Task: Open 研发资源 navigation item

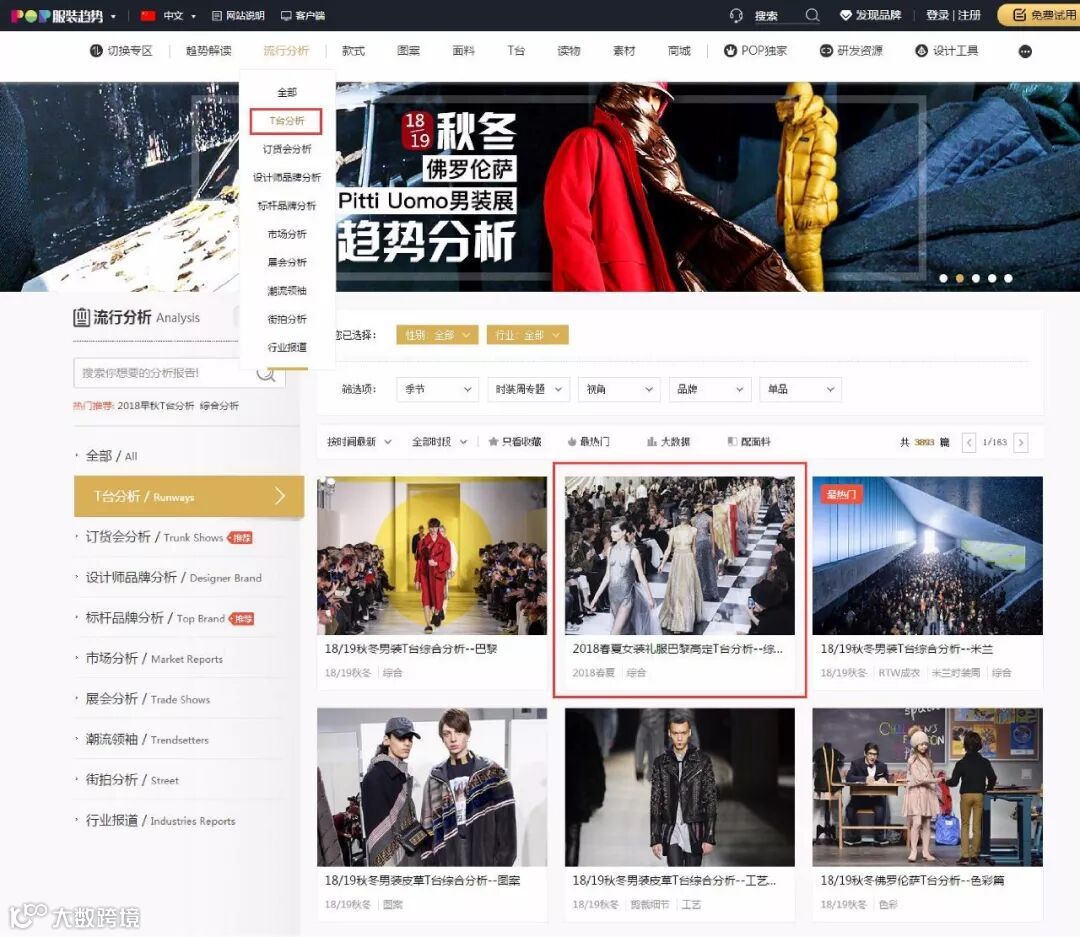Action: tap(851, 51)
